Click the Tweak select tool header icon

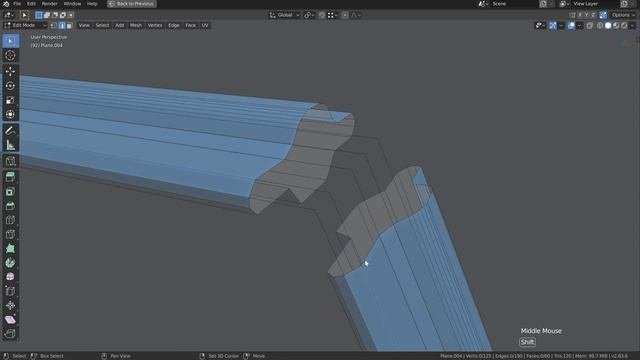coord(24,15)
